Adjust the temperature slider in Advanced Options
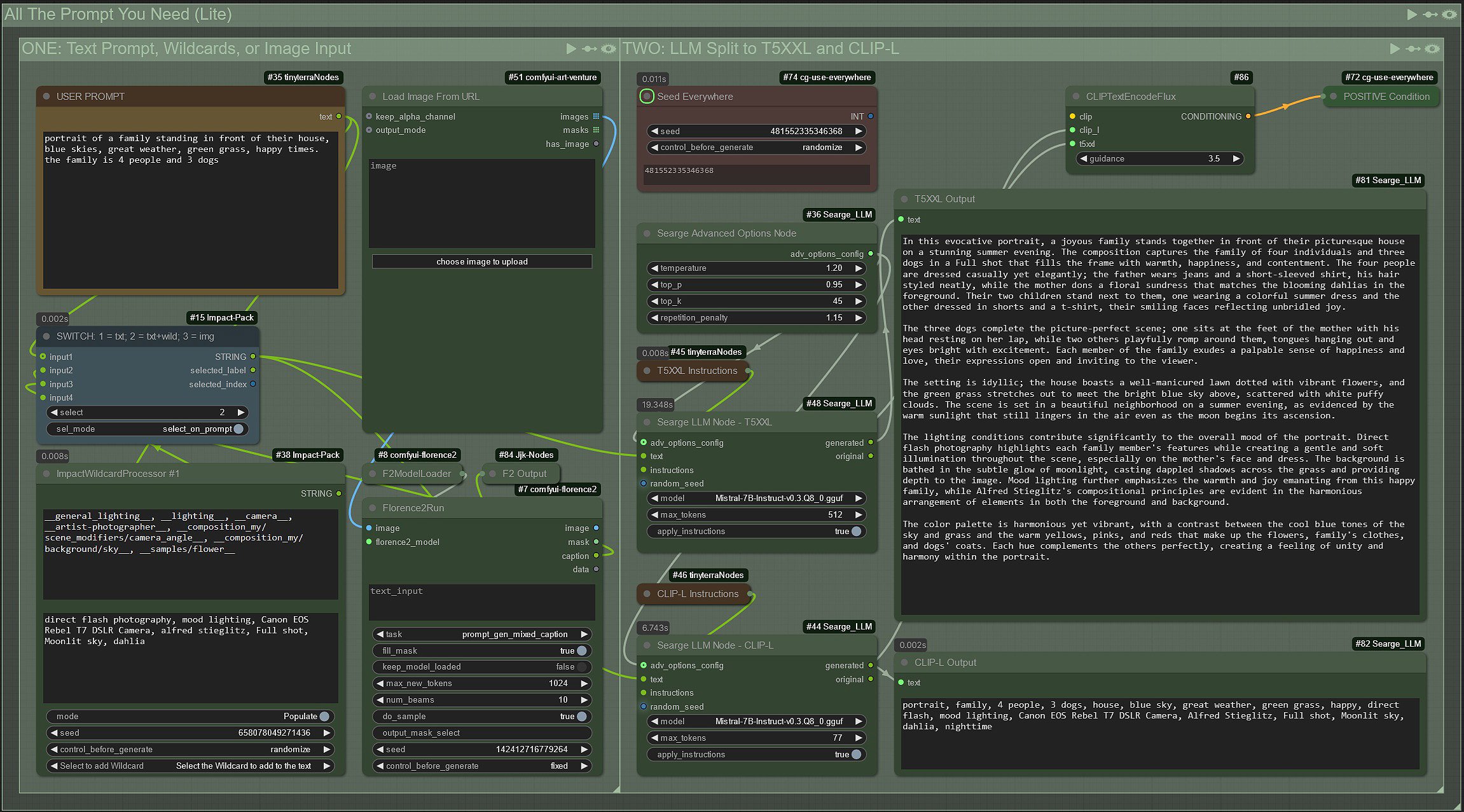 coord(756,268)
